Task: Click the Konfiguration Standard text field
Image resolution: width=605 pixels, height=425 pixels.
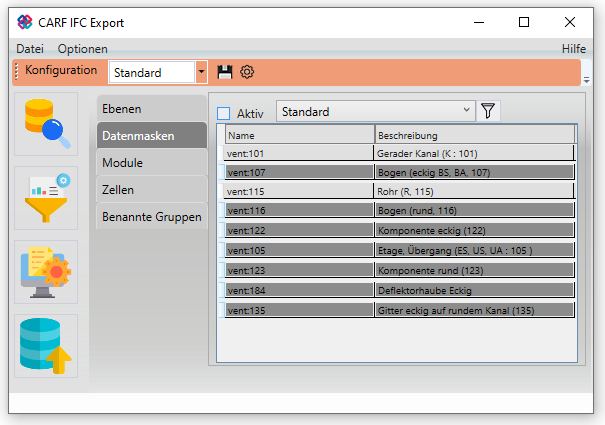Action: coord(152,72)
